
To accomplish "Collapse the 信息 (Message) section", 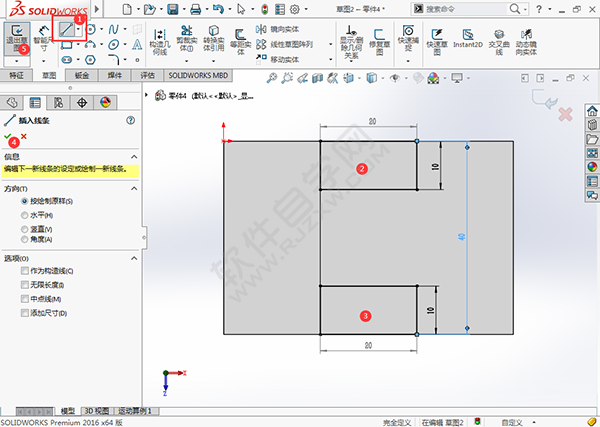I will click(134, 156).
